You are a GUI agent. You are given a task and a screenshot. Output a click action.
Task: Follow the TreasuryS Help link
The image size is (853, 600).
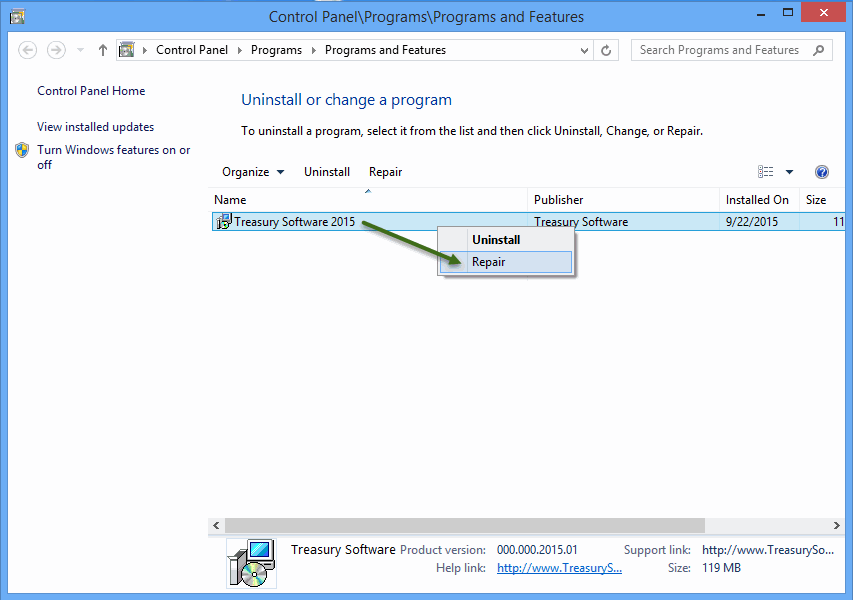(558, 568)
